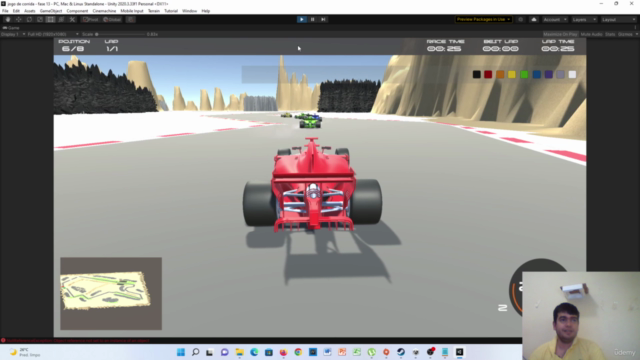This screenshot has width=640, height=360.
Task: Open the Terrain menu
Action: pos(154,11)
